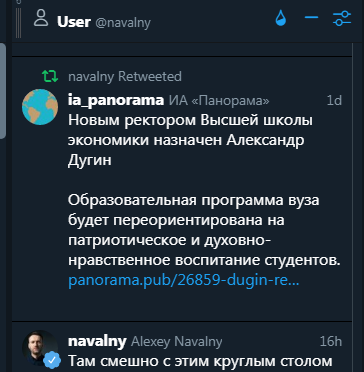Open the ia_panorama globe avatar
364x372 pixels.
coord(40,107)
